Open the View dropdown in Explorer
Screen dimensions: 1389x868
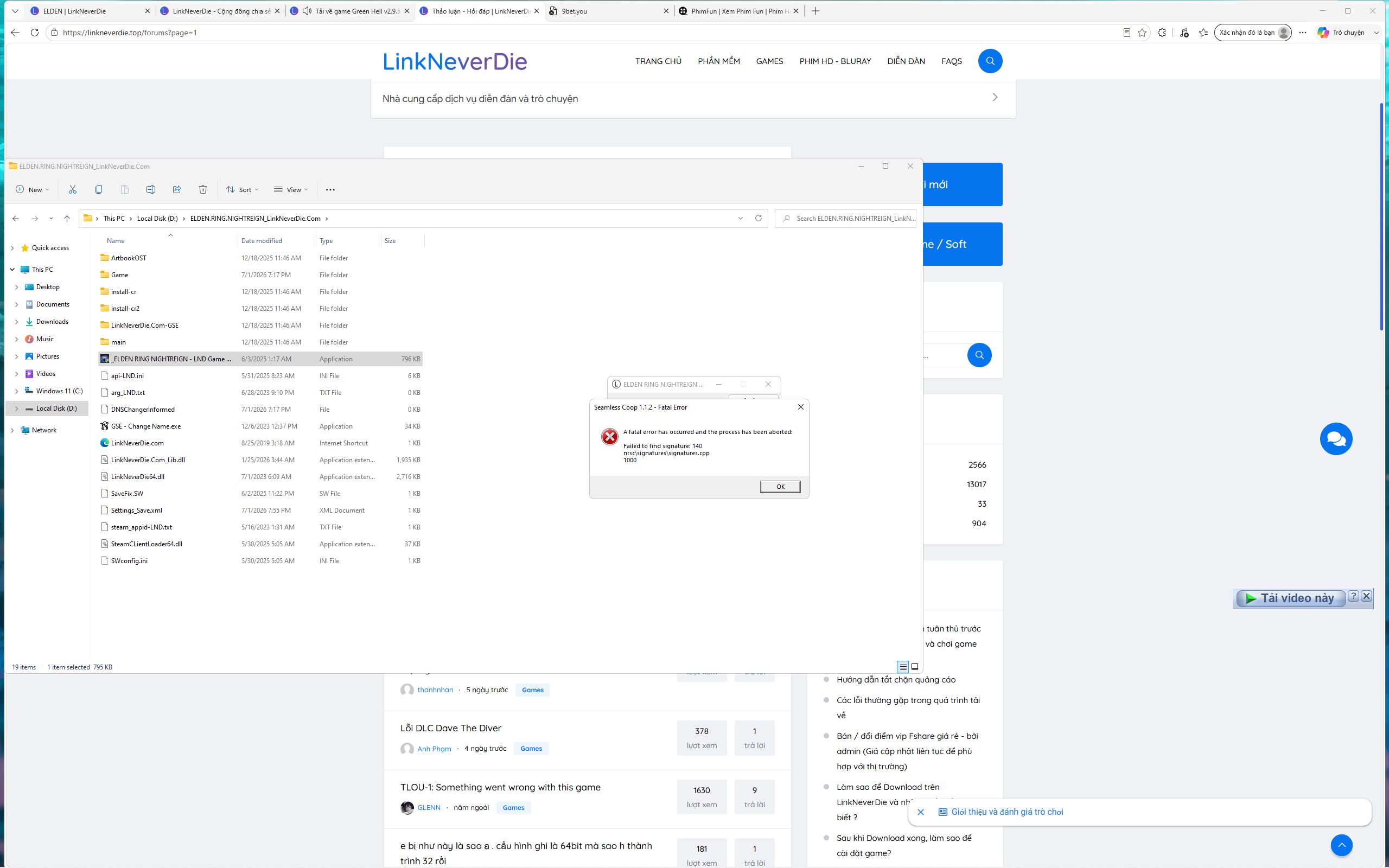[291, 189]
